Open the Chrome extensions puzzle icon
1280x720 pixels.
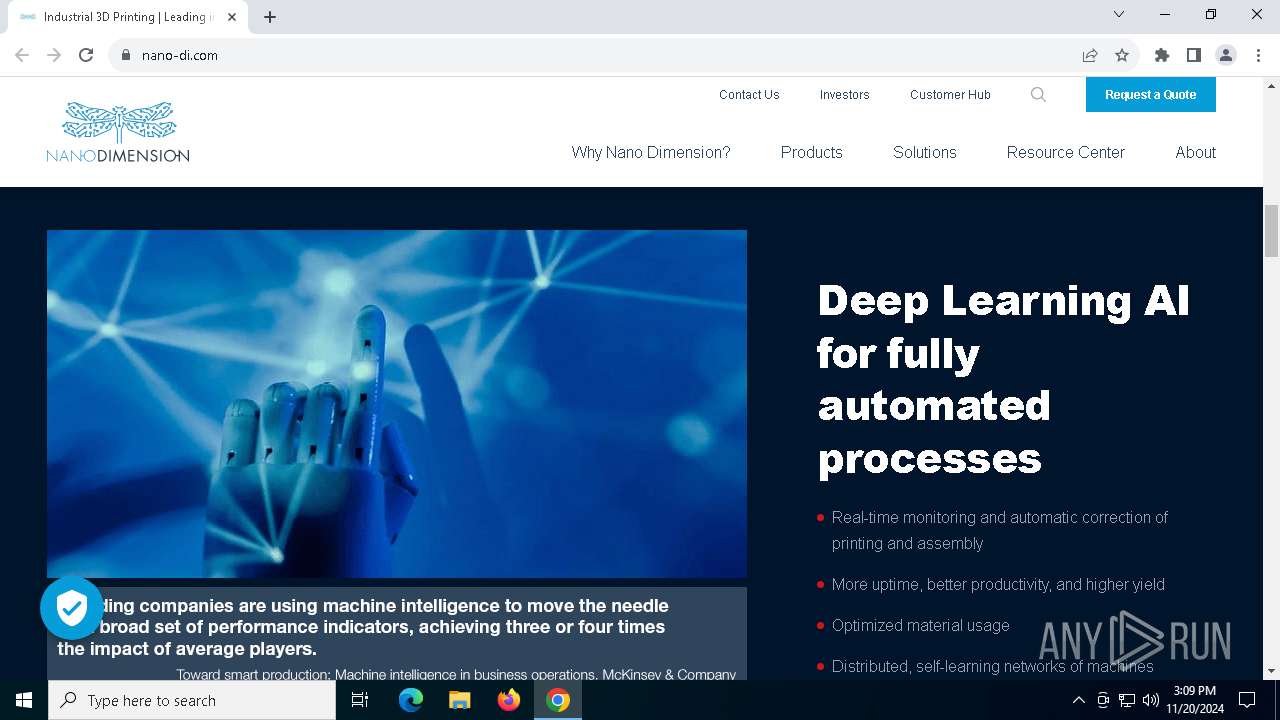click(x=1162, y=55)
